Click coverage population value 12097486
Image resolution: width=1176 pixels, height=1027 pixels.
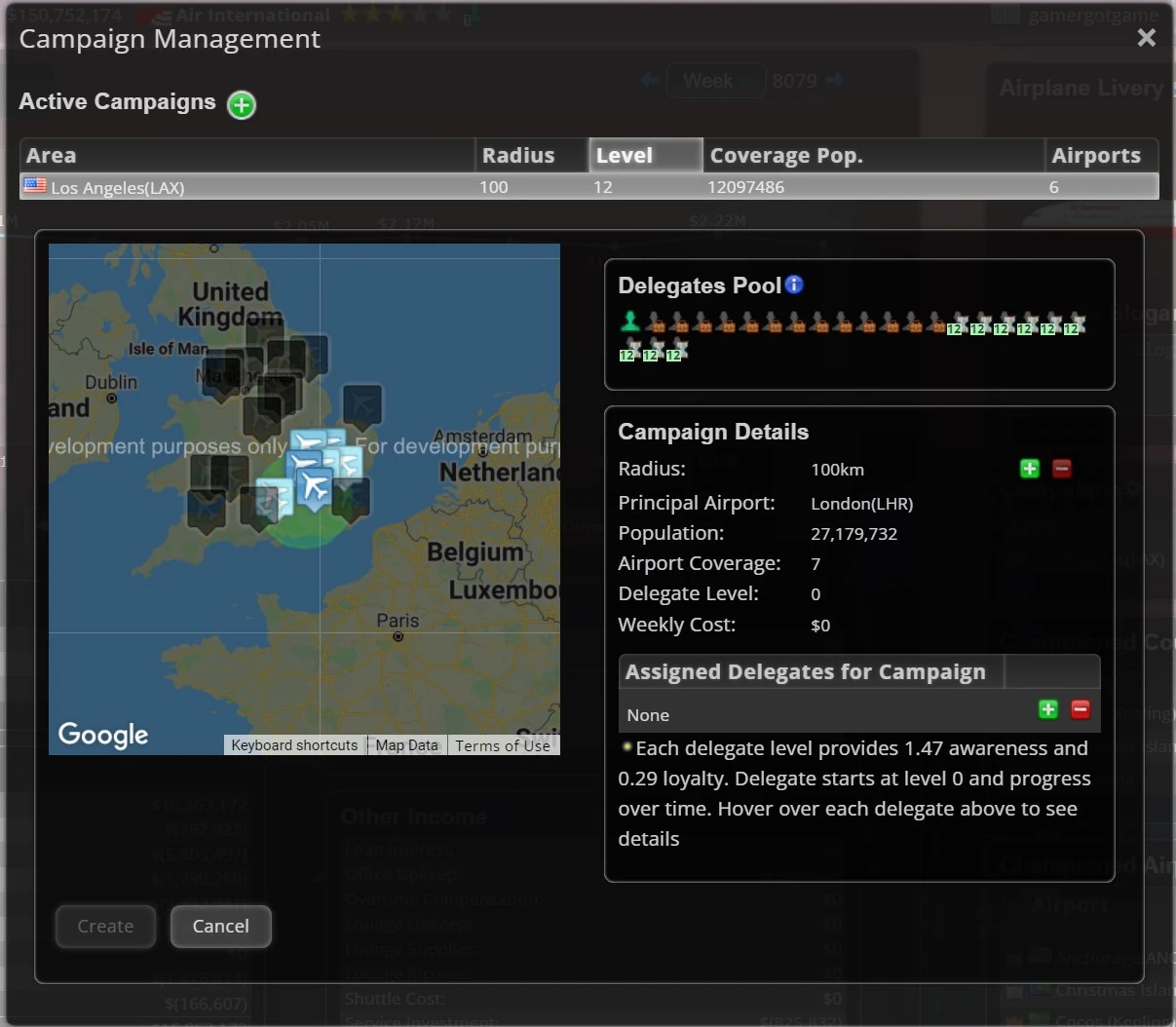pyautogui.click(x=746, y=187)
